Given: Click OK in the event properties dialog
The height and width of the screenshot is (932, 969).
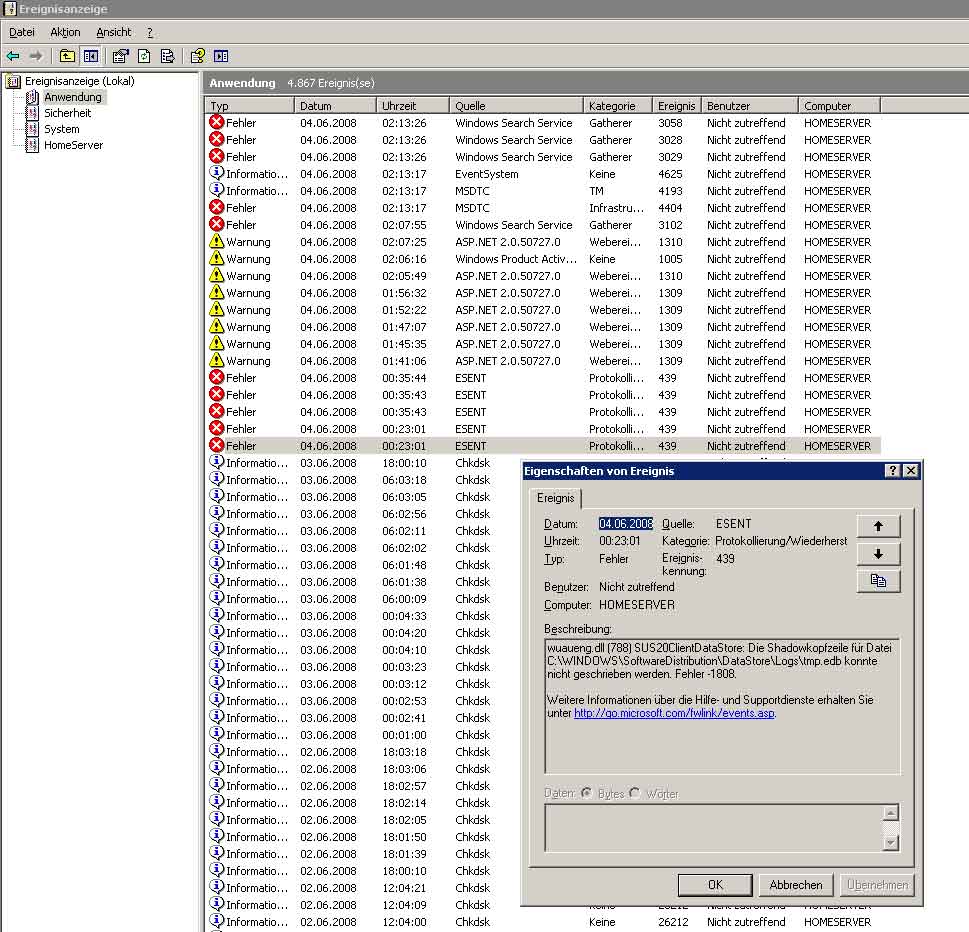Looking at the screenshot, I should coord(715,885).
